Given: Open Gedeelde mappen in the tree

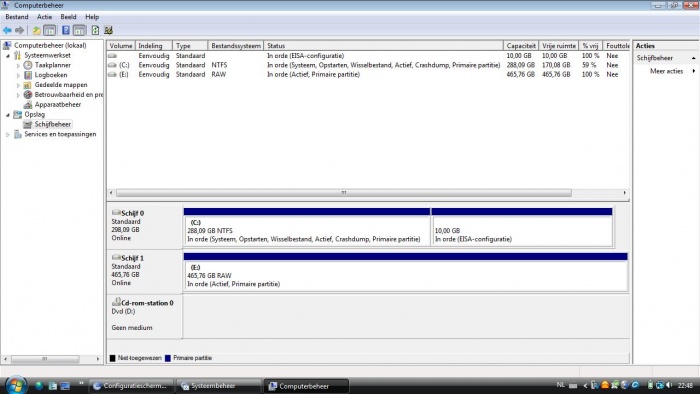Looking at the screenshot, I should point(61,85).
